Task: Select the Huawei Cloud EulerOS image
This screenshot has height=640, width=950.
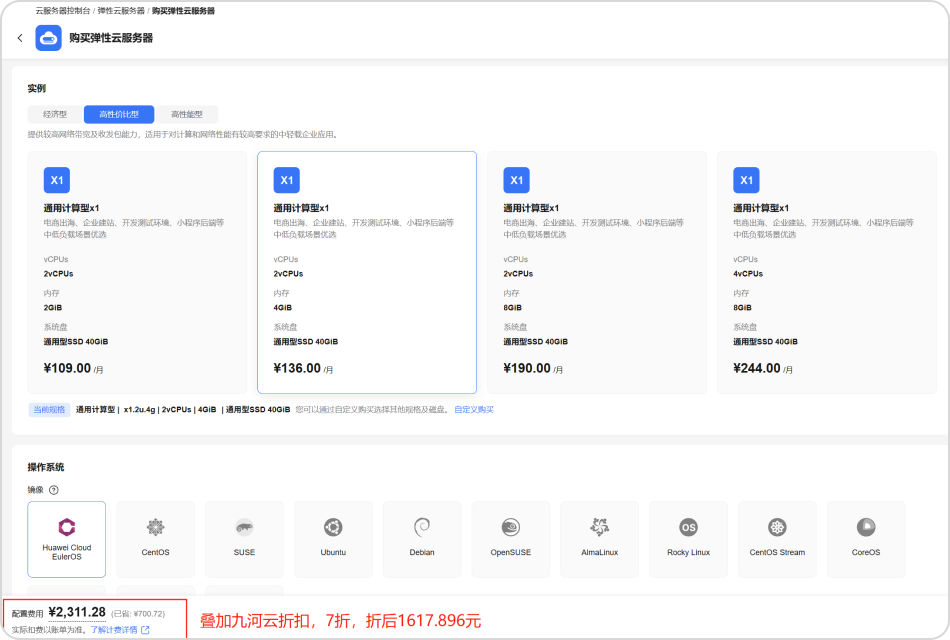Action: (x=67, y=539)
